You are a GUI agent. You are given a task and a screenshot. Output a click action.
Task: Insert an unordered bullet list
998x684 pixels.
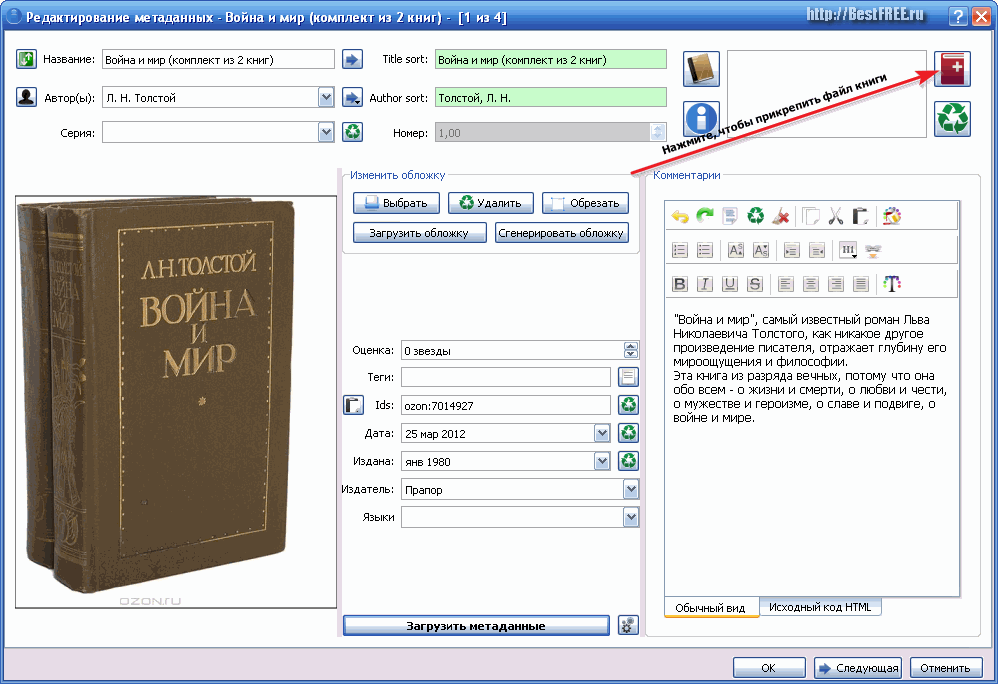coord(705,250)
